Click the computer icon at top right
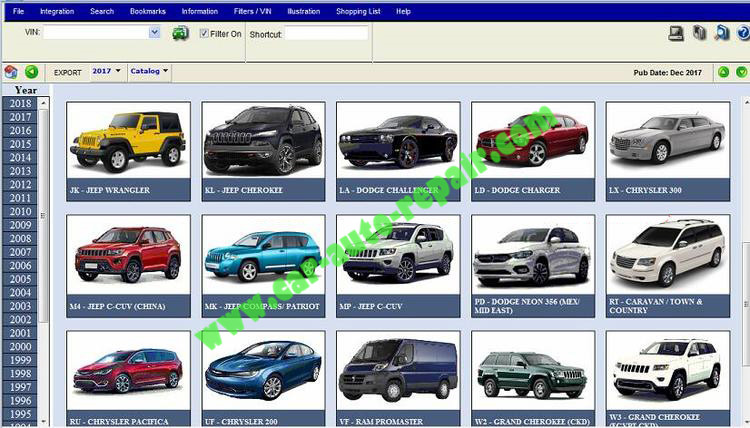Screen dimensions: 750x428 676,33
